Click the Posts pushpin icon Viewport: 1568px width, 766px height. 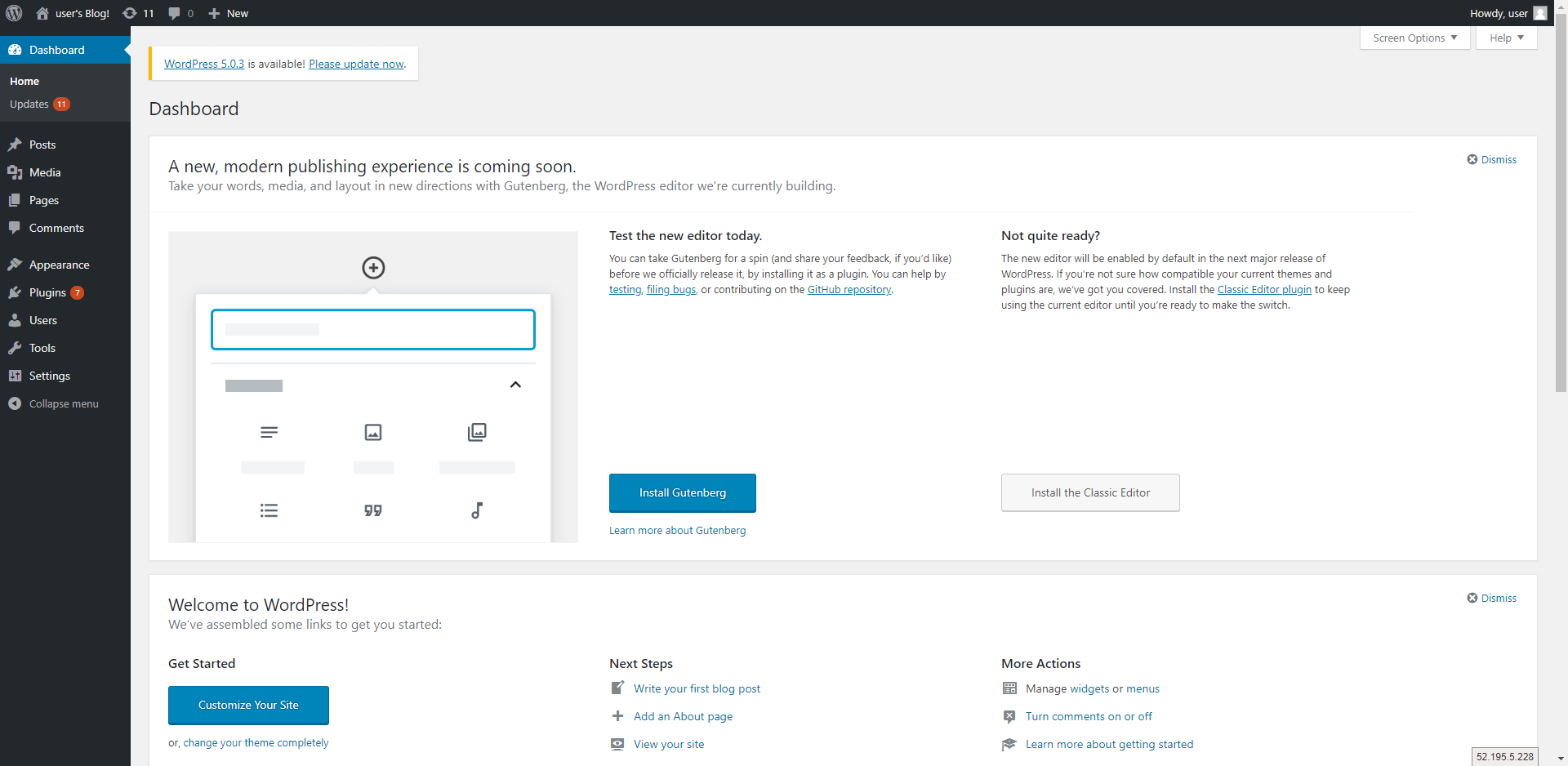pos(15,145)
